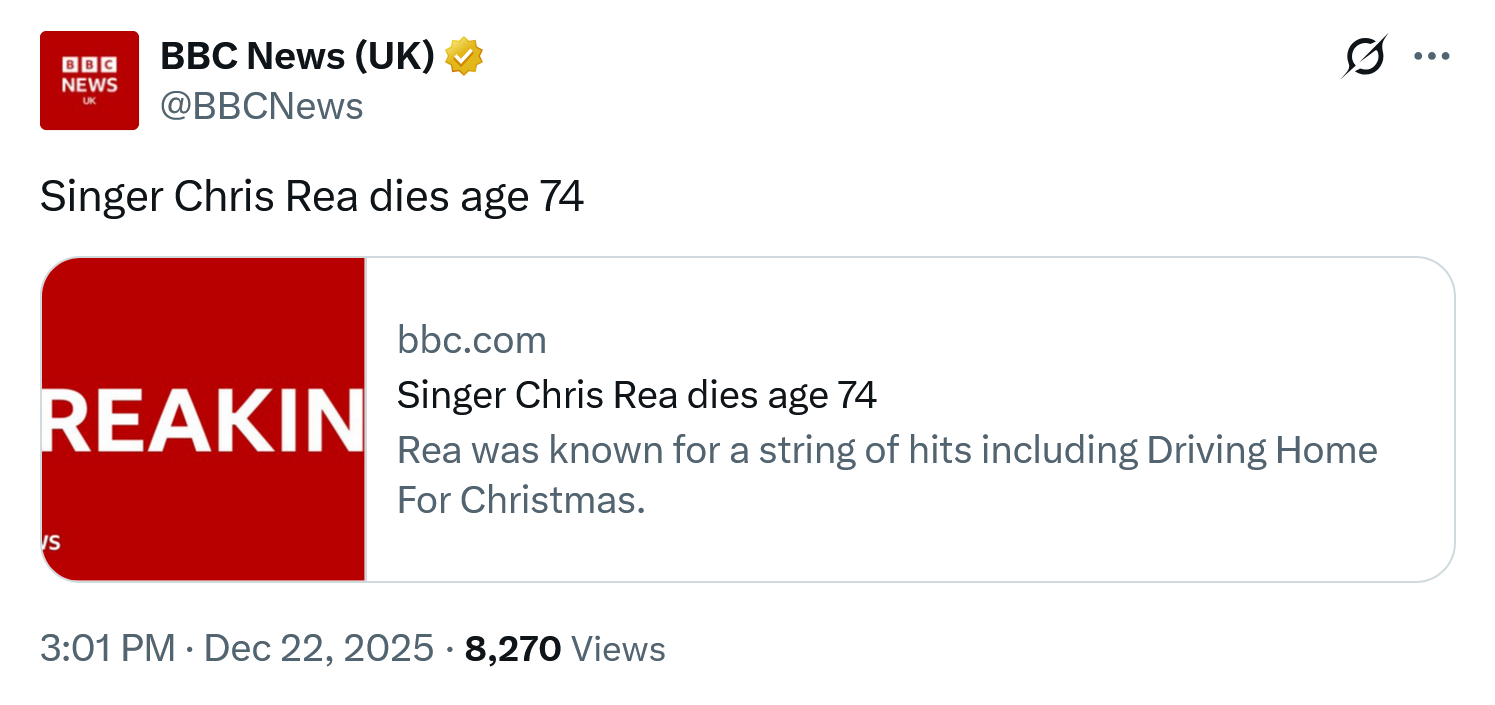Open the link card headline about Chris Rea
Image resolution: width=1495 pixels, height=705 pixels.
click(x=636, y=395)
